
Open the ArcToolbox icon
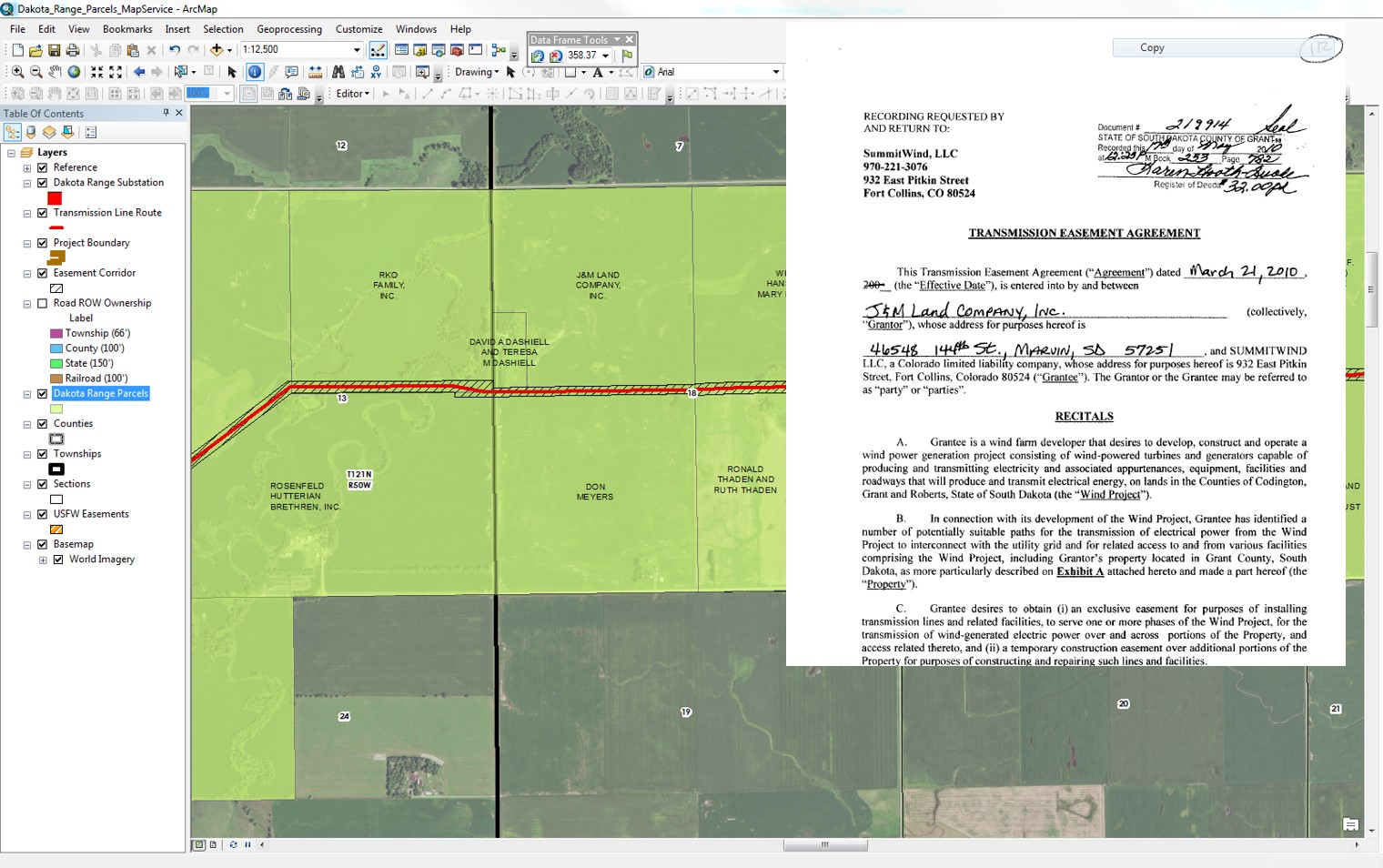click(457, 50)
